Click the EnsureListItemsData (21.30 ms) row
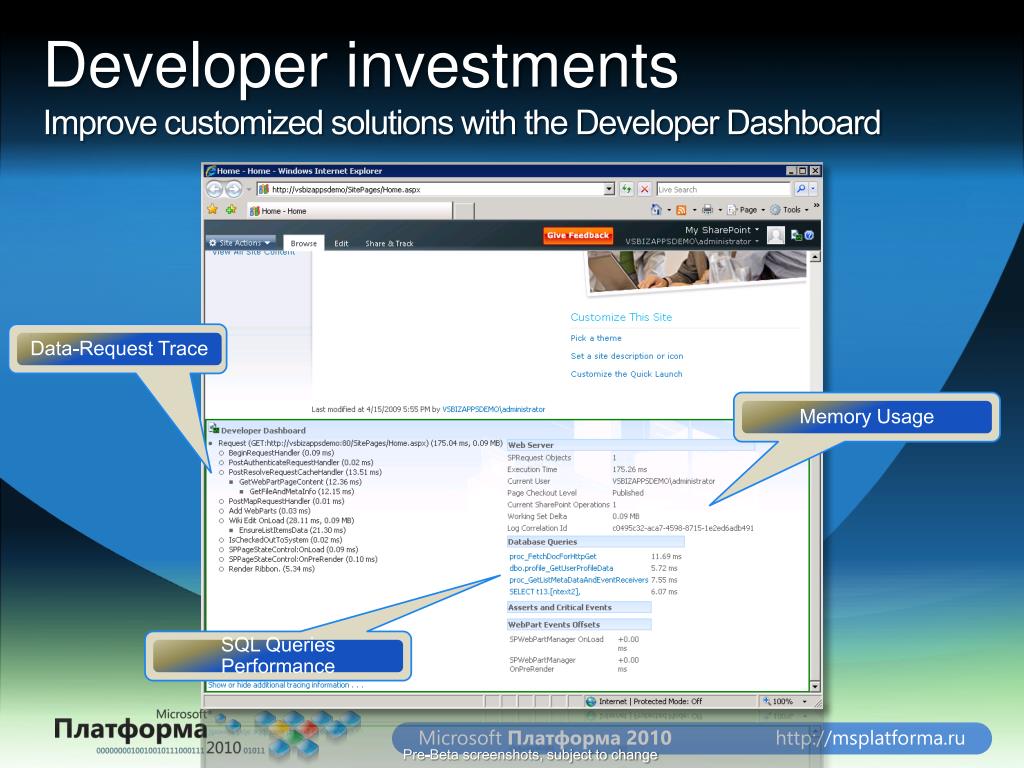1024x768 pixels. point(292,530)
